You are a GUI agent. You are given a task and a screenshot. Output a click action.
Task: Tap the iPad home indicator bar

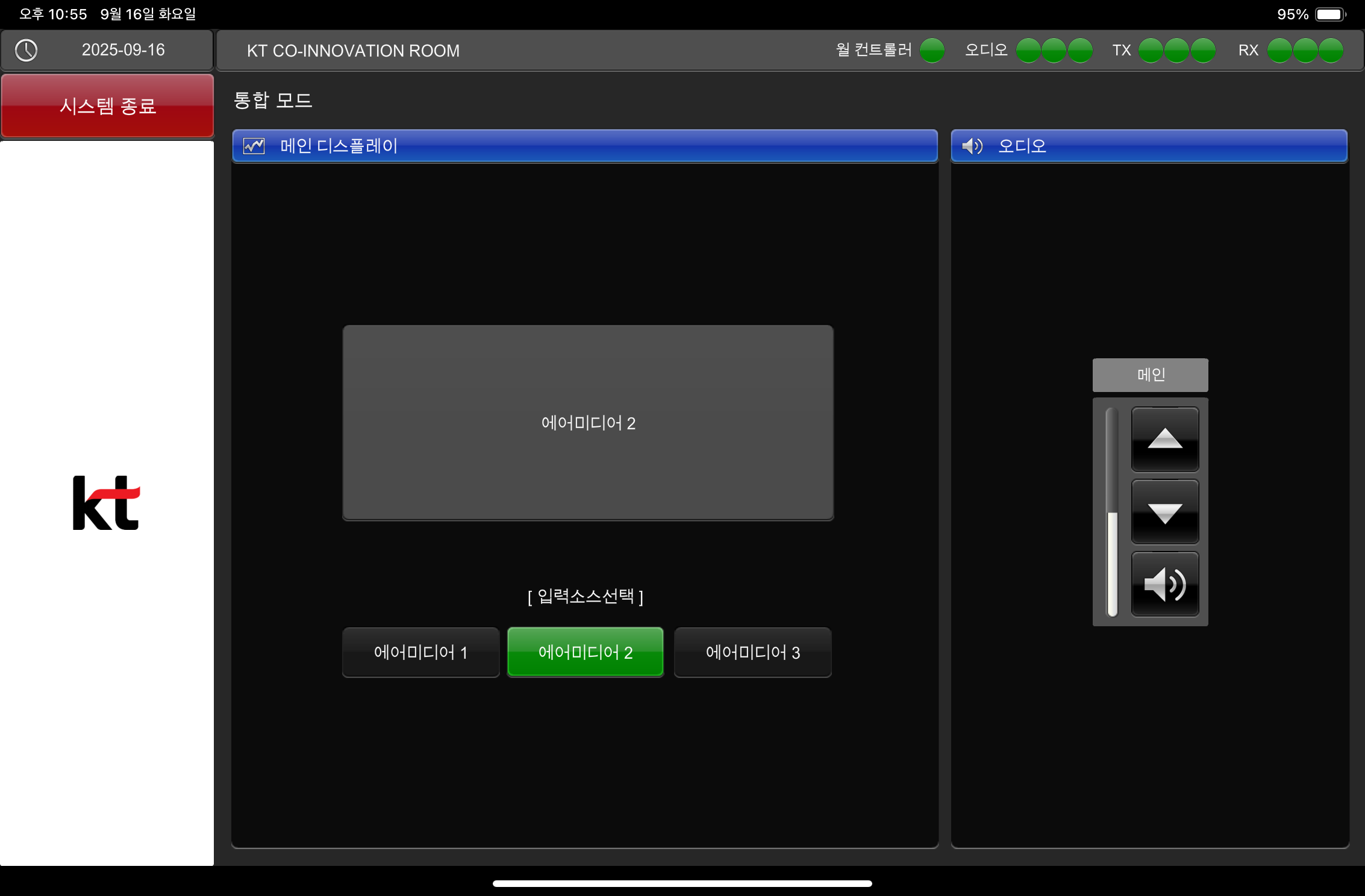coord(682,883)
